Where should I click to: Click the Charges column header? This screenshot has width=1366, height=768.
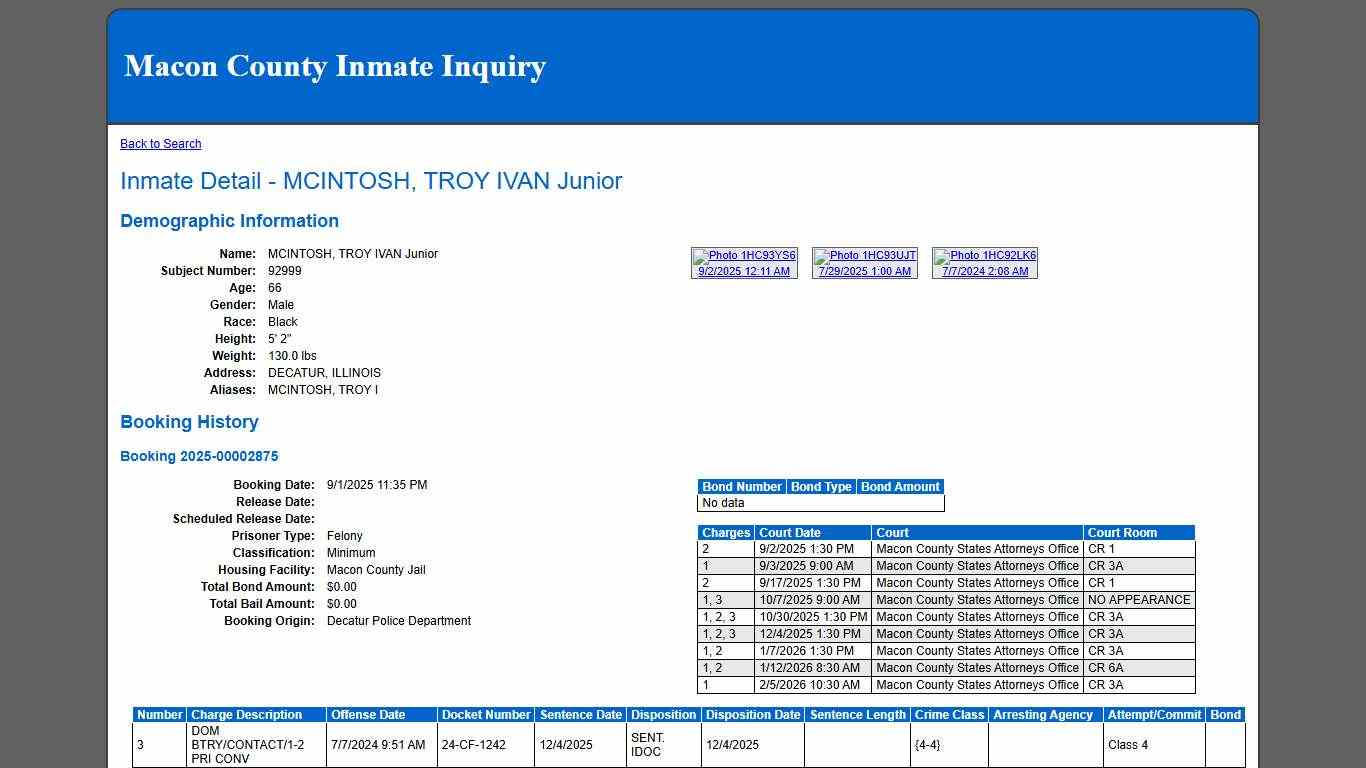tap(726, 532)
